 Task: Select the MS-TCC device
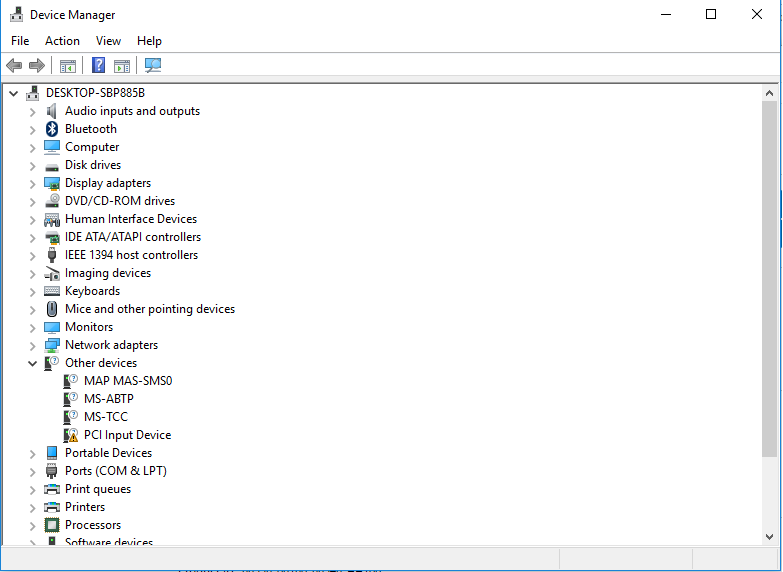click(x=106, y=417)
